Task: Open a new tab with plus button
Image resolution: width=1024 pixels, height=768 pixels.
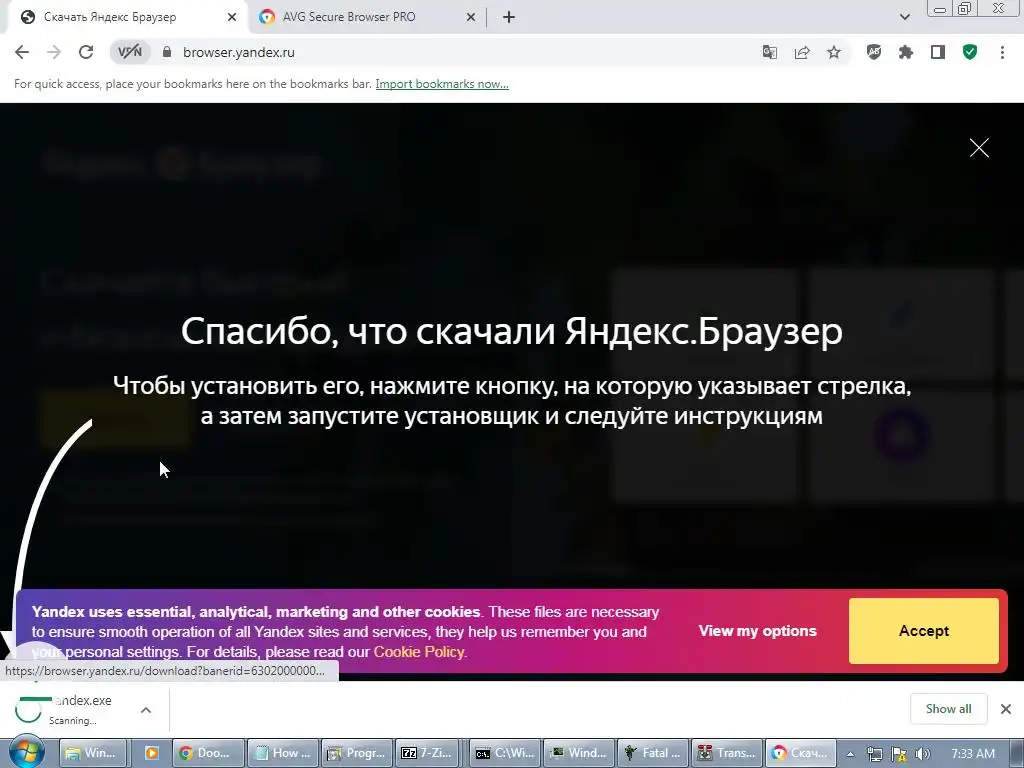Action: coord(509,17)
